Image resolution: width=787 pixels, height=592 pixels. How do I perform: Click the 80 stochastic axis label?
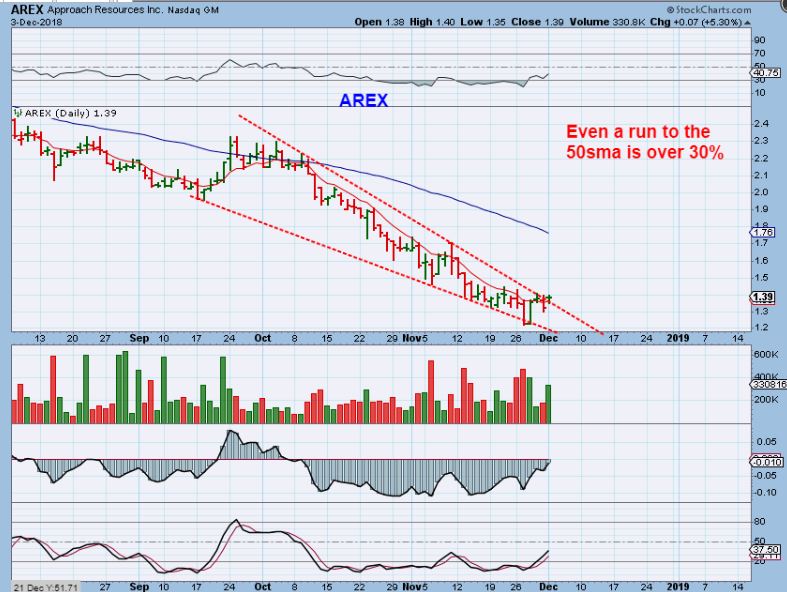click(759, 522)
